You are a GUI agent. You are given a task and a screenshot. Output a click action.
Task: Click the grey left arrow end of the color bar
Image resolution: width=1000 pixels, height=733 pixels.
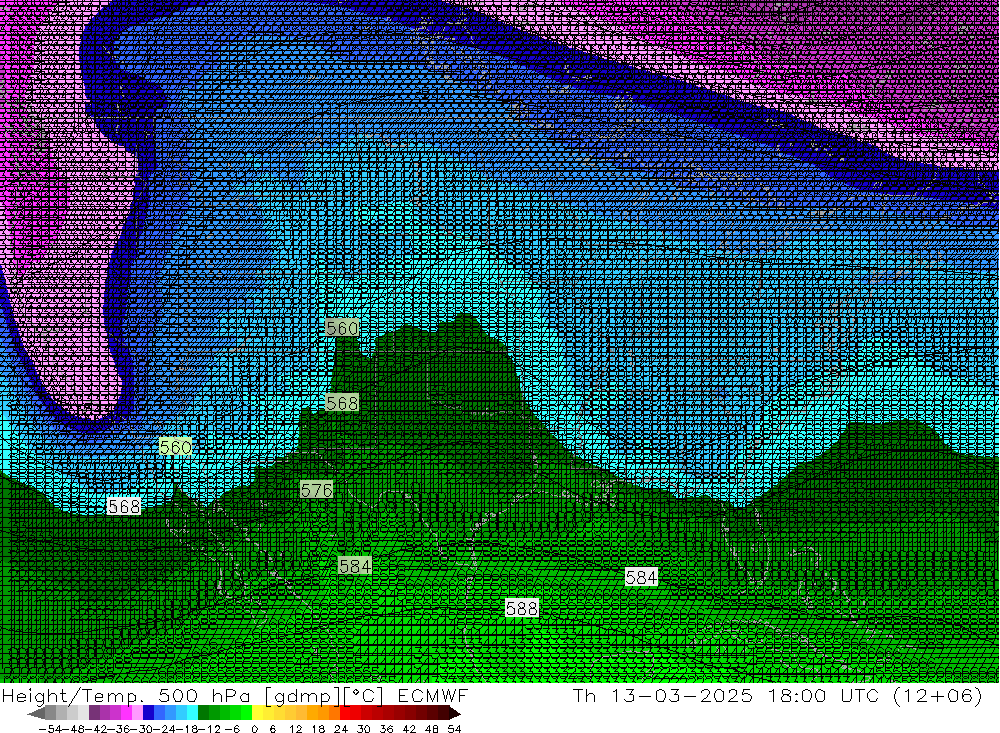point(36,713)
